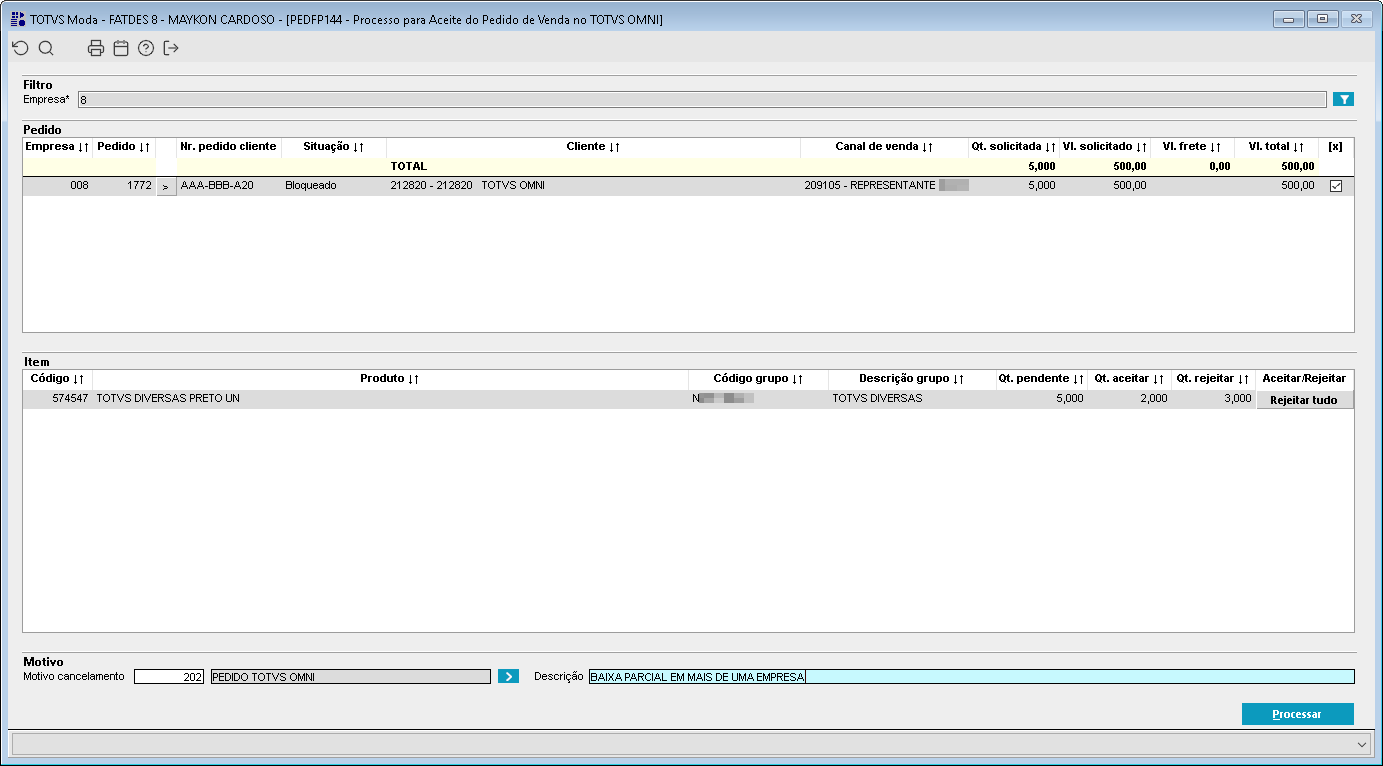Sort by Cliente column header

593,147
